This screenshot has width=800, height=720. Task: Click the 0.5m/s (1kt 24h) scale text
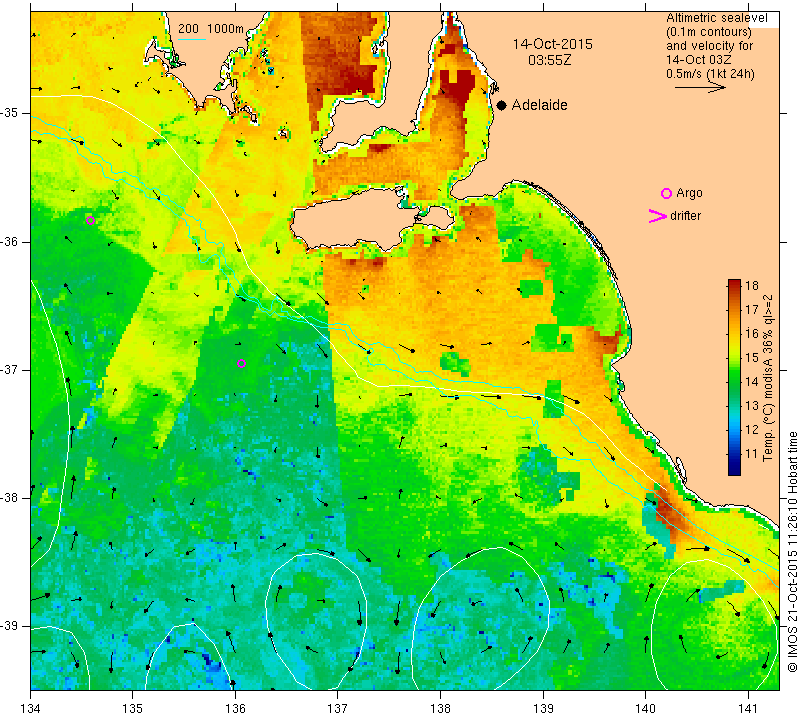coord(710,74)
